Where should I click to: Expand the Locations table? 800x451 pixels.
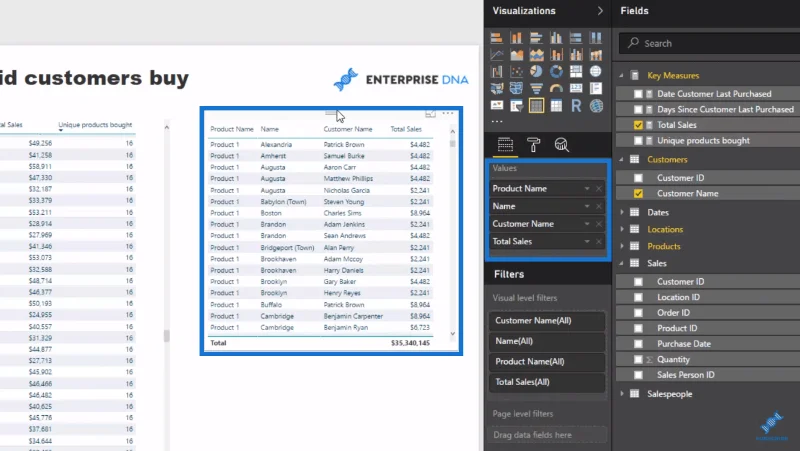(621, 230)
